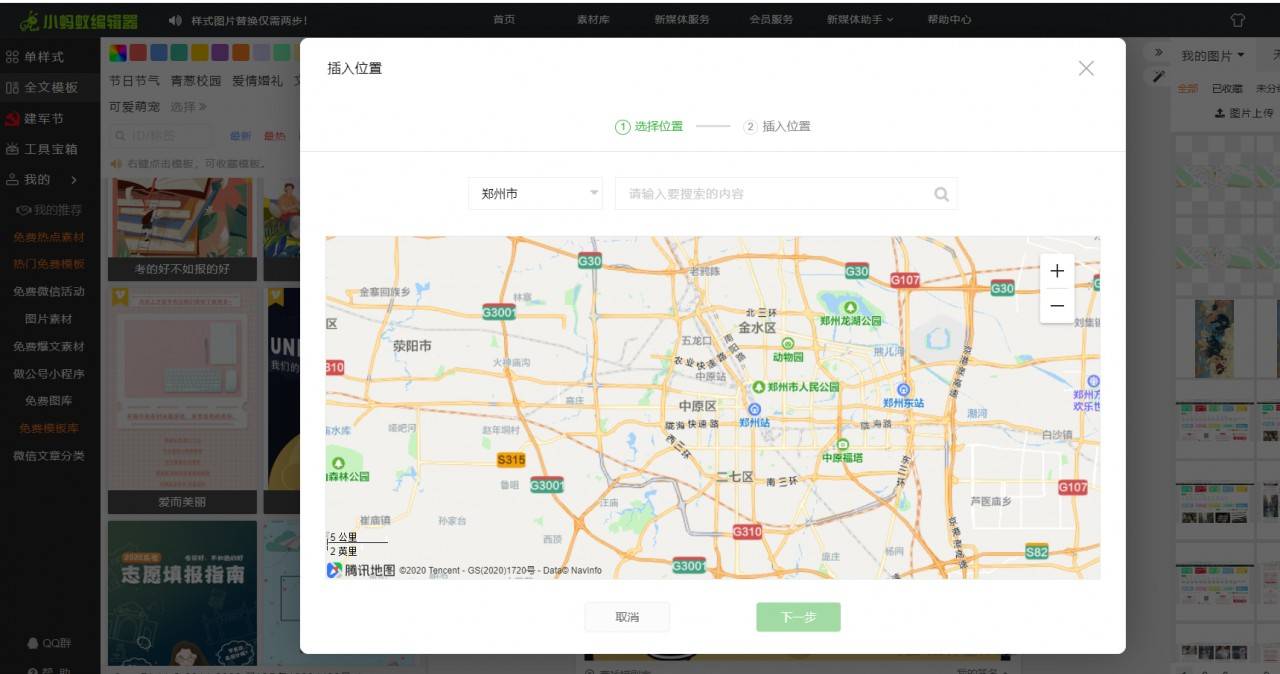
Task: Filter templates by 节日节气
Action: pos(134,81)
